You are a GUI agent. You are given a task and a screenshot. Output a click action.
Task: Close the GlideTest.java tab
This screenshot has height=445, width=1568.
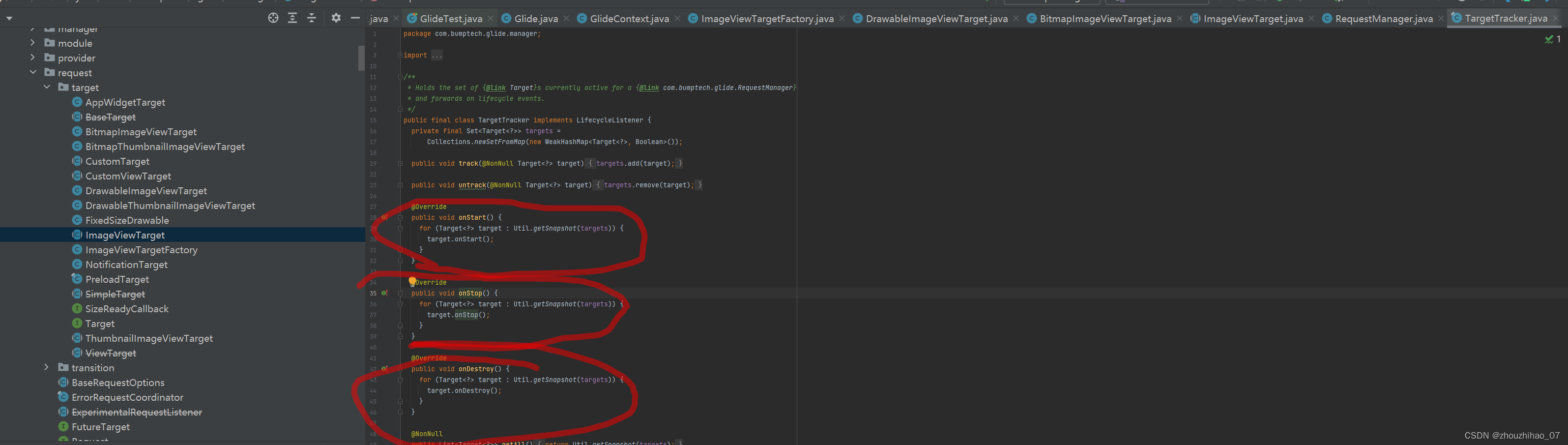click(x=491, y=18)
